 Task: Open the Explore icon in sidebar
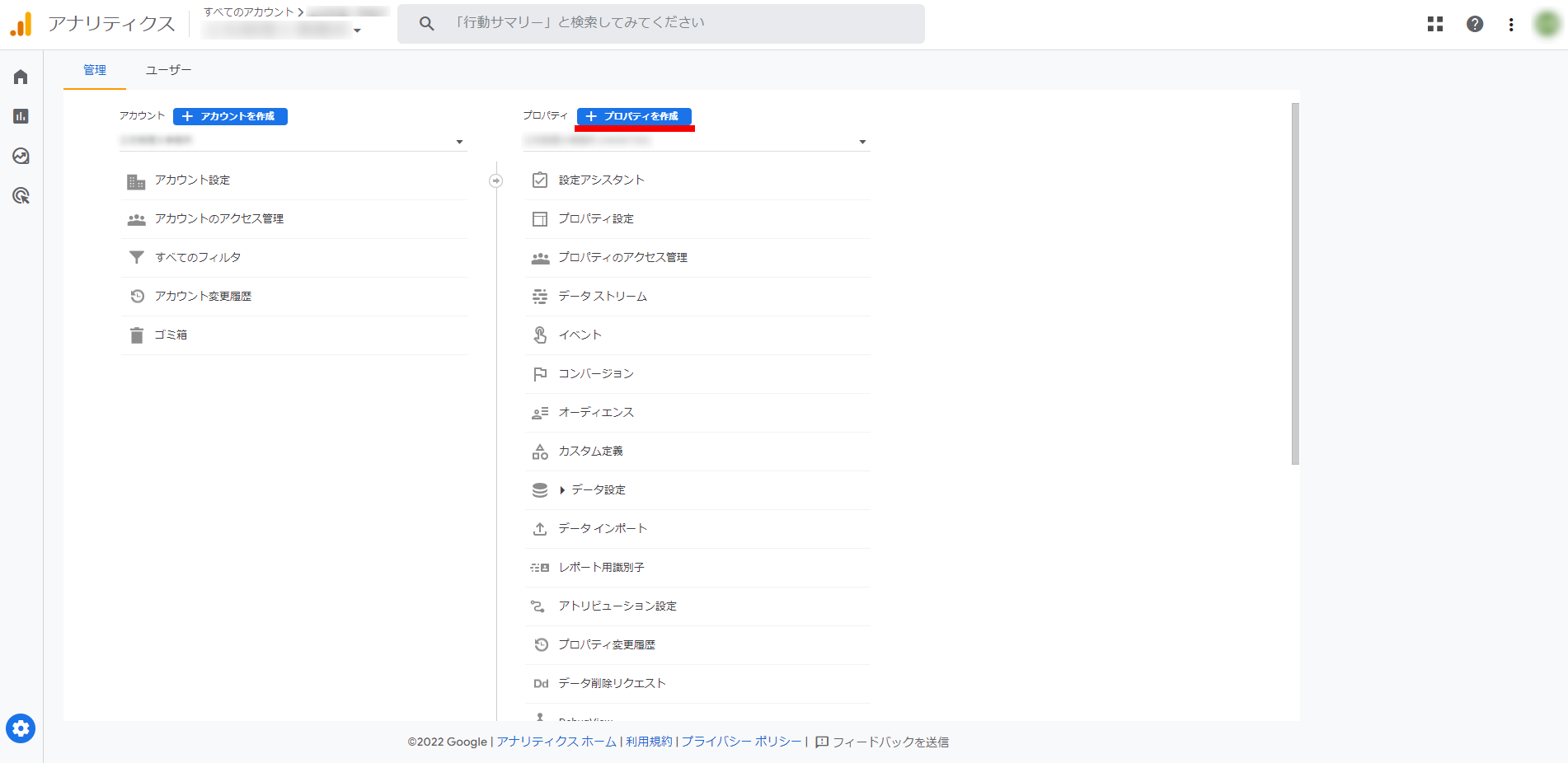pyautogui.click(x=21, y=156)
